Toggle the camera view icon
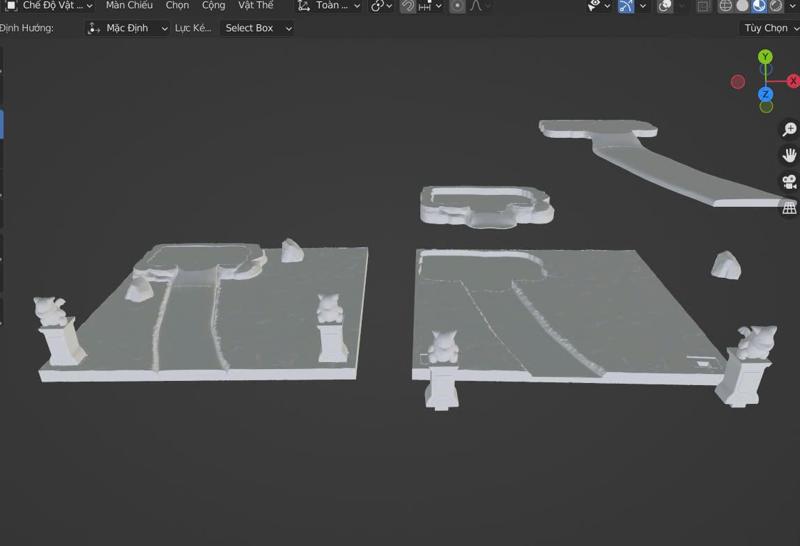The height and width of the screenshot is (546, 800). coord(789,182)
